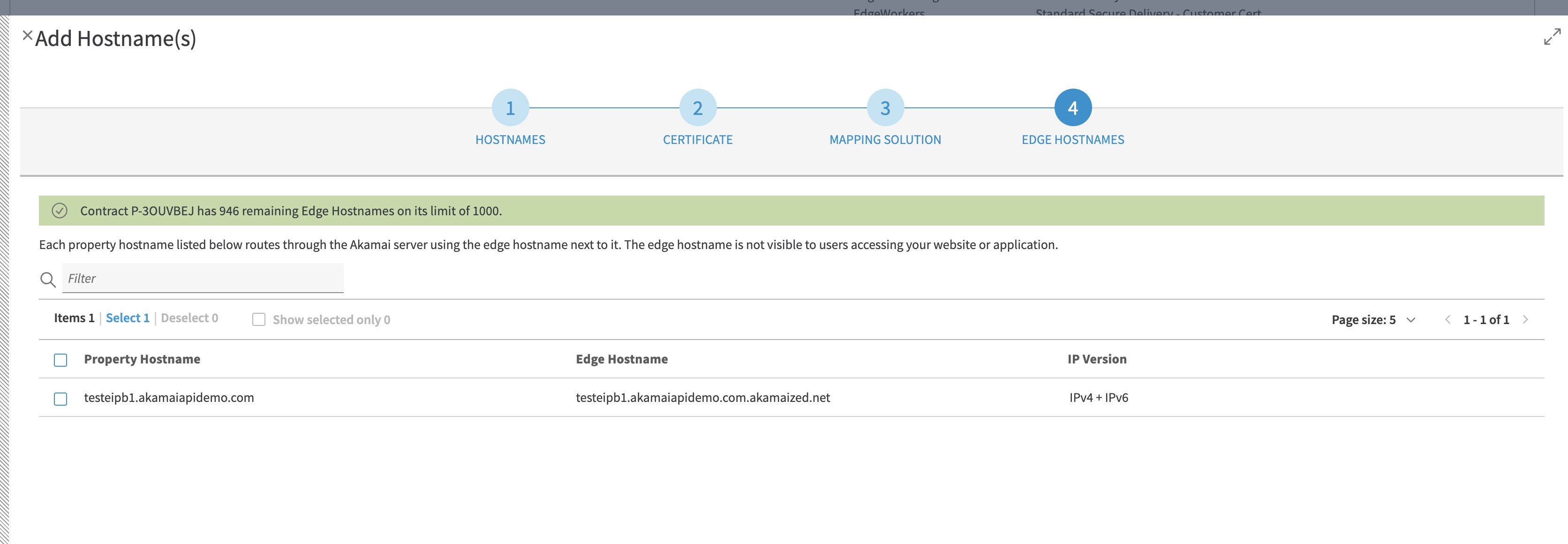
Task: Go to step 1 circle
Action: pyautogui.click(x=510, y=108)
